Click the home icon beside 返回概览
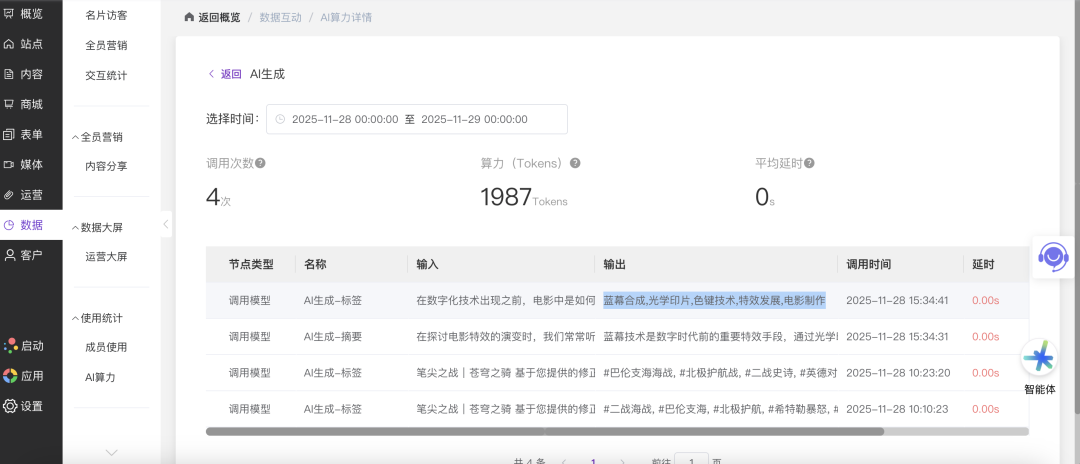This screenshot has height=464, width=1080. [189, 17]
